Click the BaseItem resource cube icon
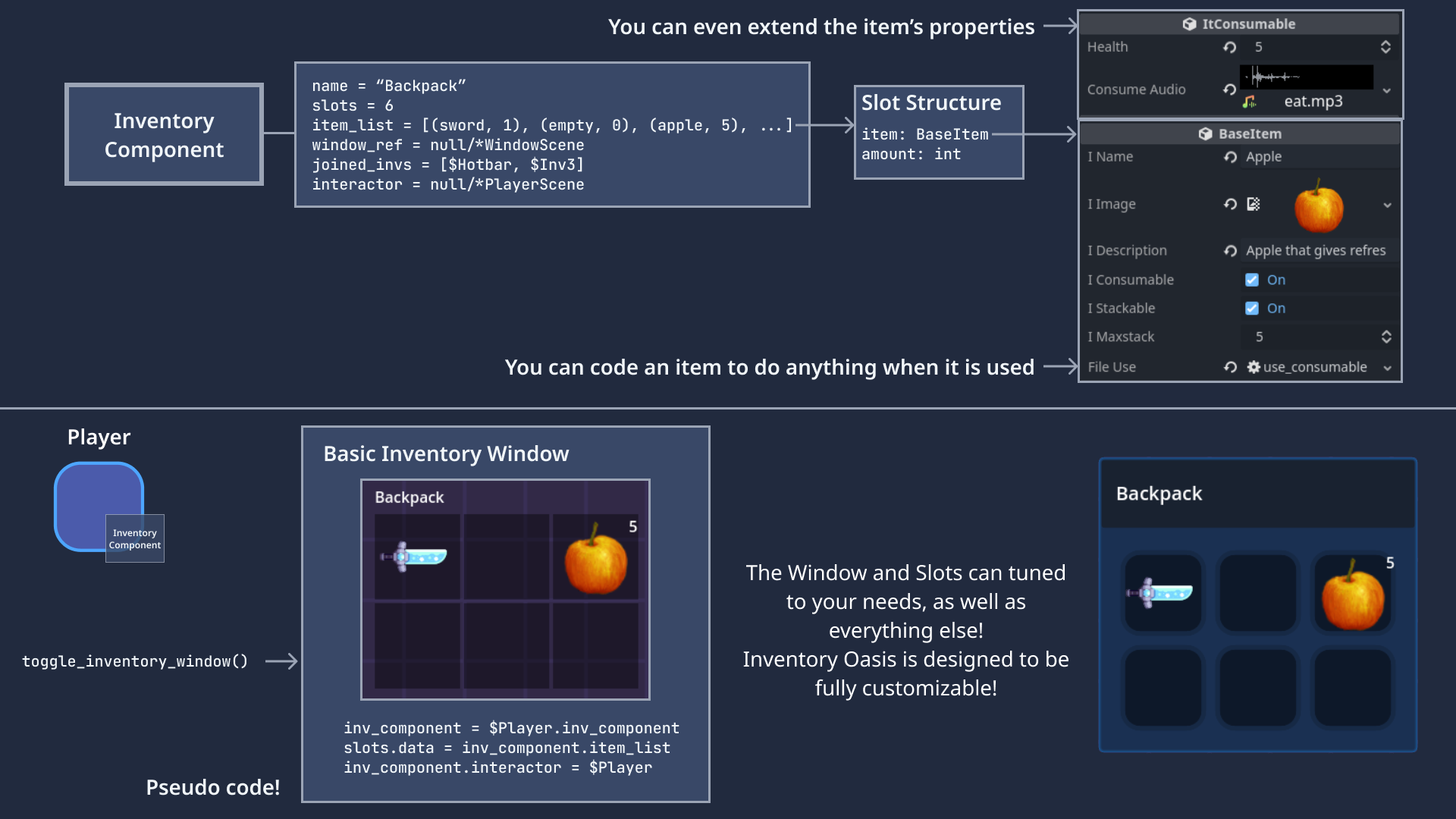 (x=1205, y=133)
